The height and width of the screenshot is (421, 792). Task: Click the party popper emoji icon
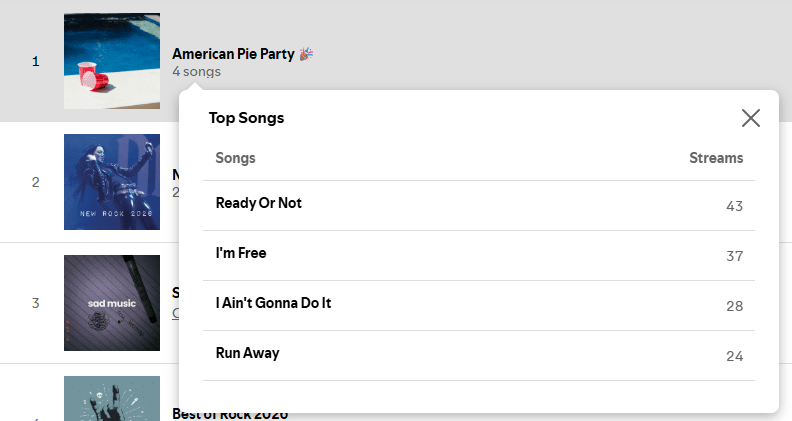click(x=306, y=54)
